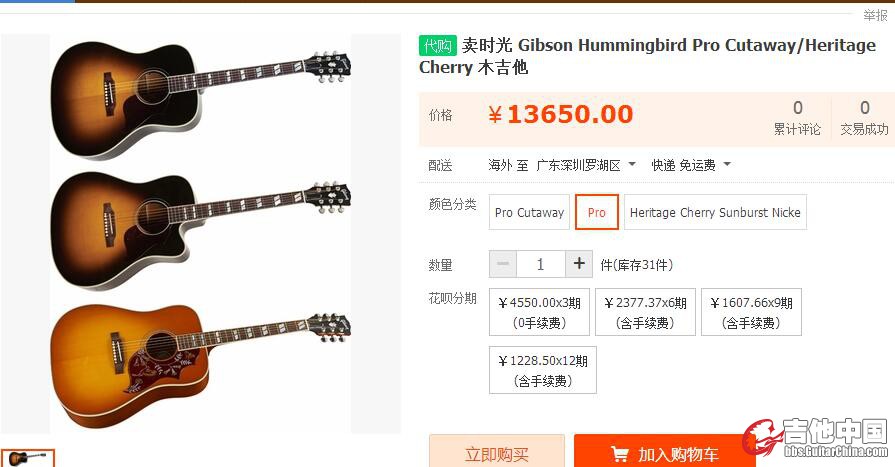The image size is (895, 467).
Task: Increase quantity with plus button
Action: tap(579, 264)
